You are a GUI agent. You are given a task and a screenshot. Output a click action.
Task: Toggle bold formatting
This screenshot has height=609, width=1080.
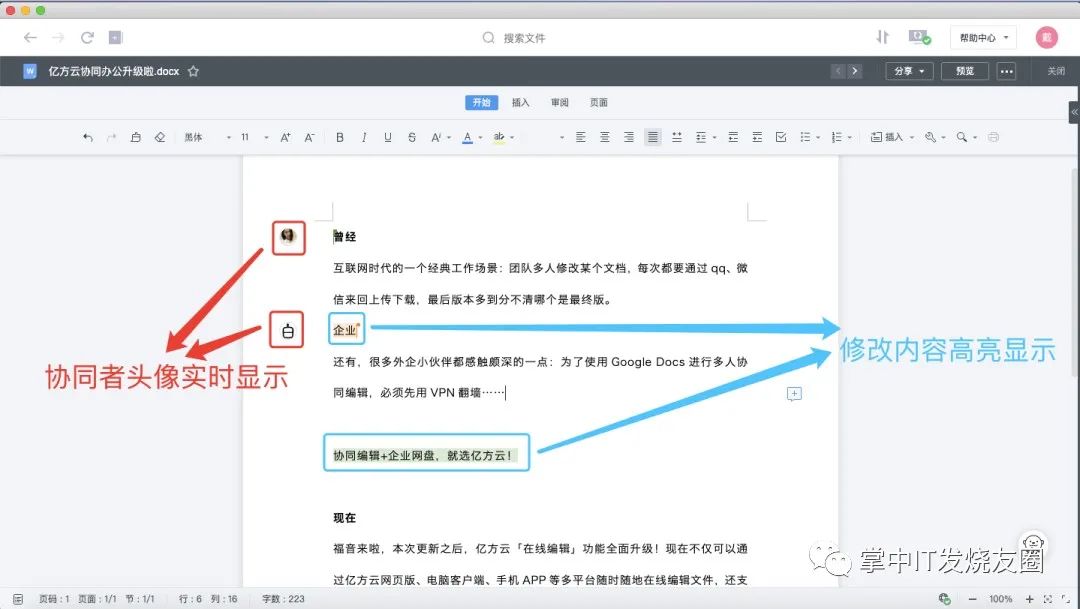point(340,137)
